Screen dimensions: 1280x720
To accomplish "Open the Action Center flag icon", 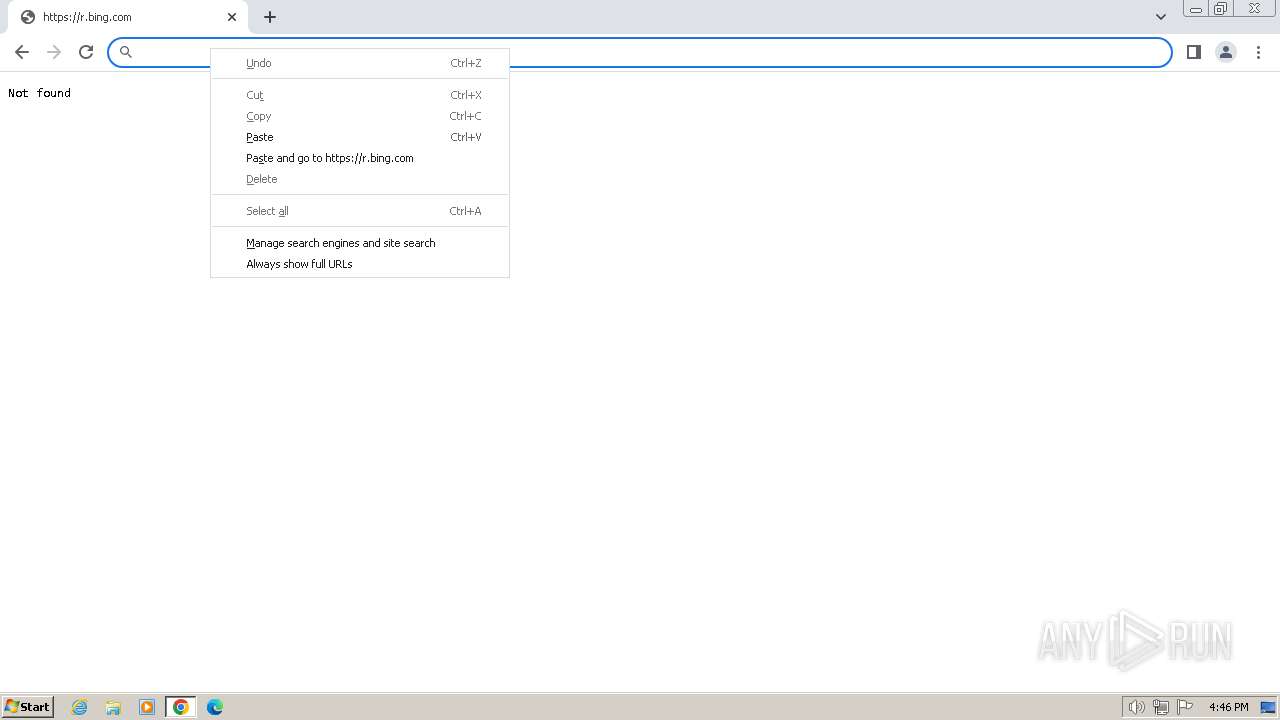I will 1185,707.
